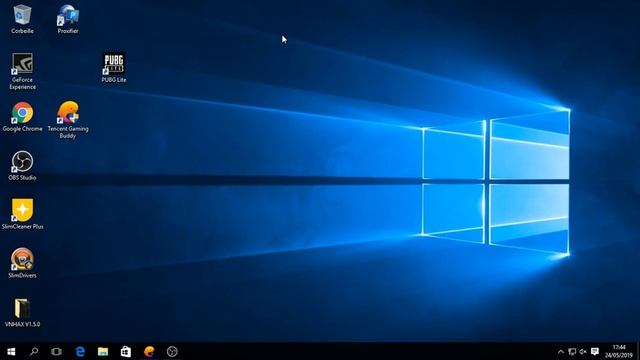The height and width of the screenshot is (360, 640).
Task: Open Microsoft Store from the taskbar
Action: tap(126, 351)
